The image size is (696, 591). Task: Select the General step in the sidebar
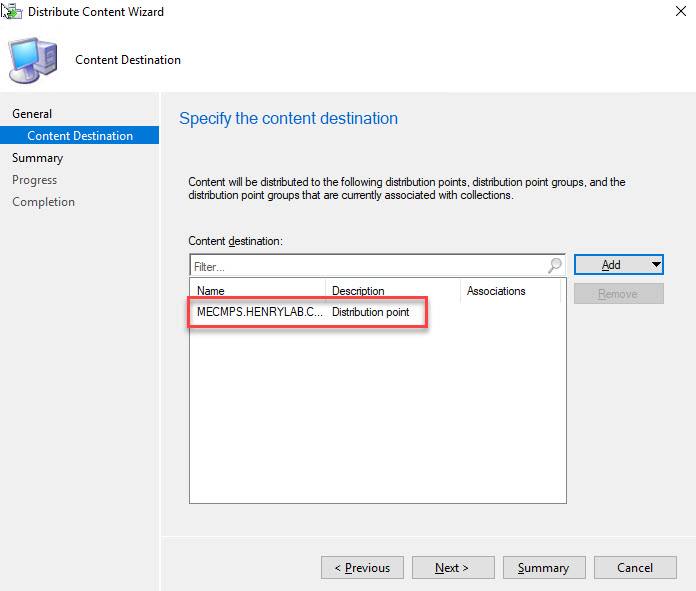click(32, 114)
